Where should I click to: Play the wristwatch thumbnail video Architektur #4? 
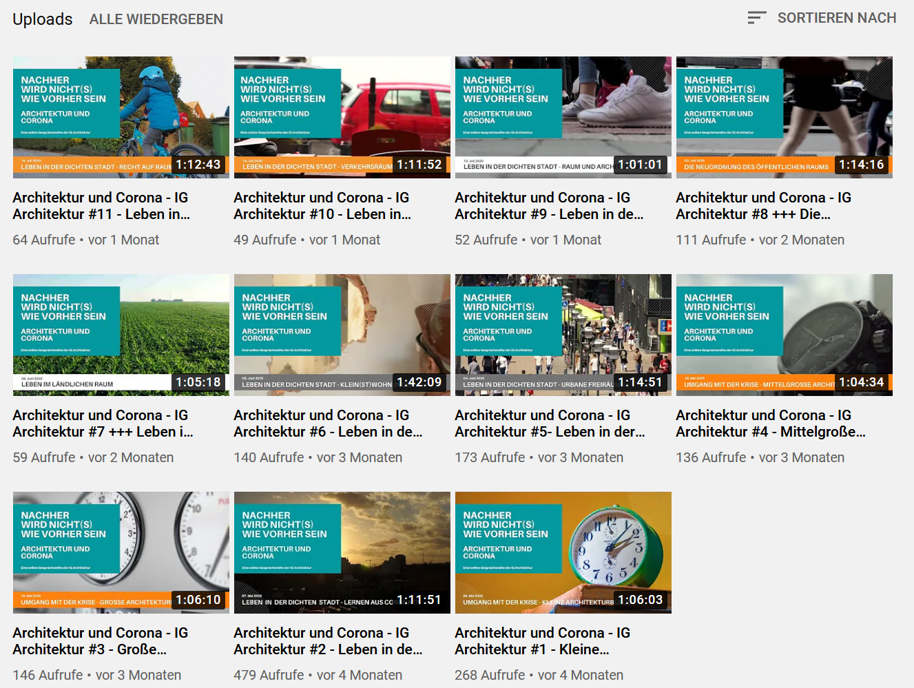[x=784, y=335]
